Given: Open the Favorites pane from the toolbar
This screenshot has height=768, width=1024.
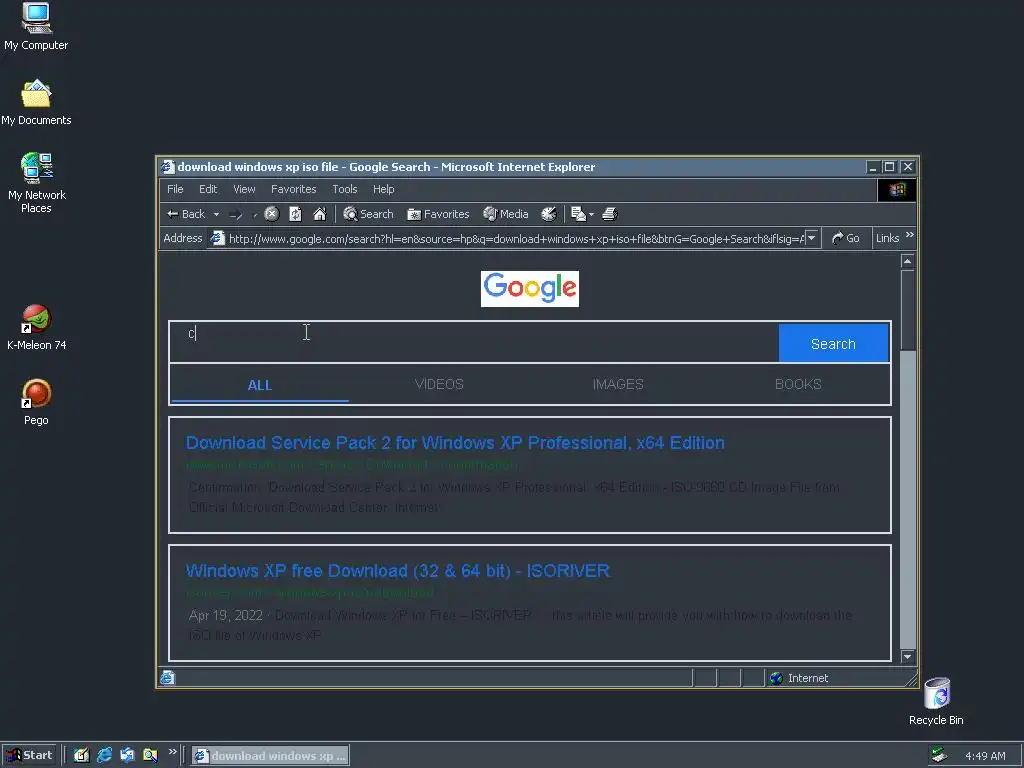Looking at the screenshot, I should (x=438, y=214).
